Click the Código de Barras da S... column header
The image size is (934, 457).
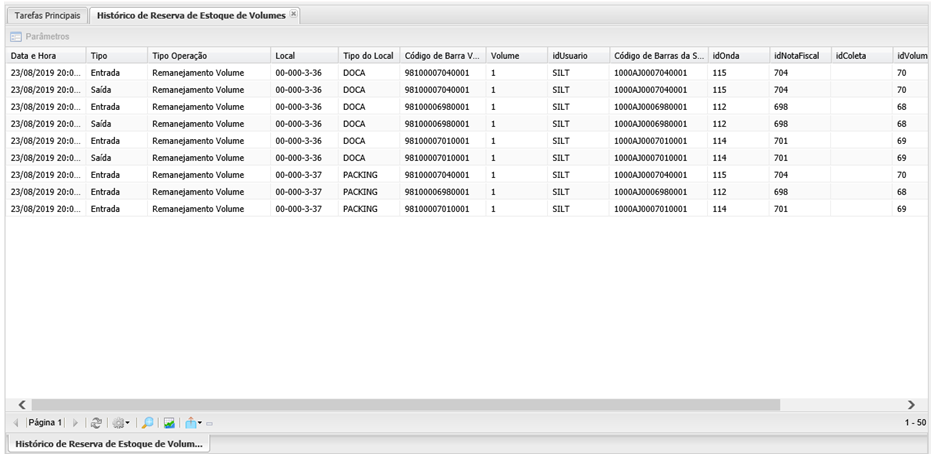[x=658, y=56]
